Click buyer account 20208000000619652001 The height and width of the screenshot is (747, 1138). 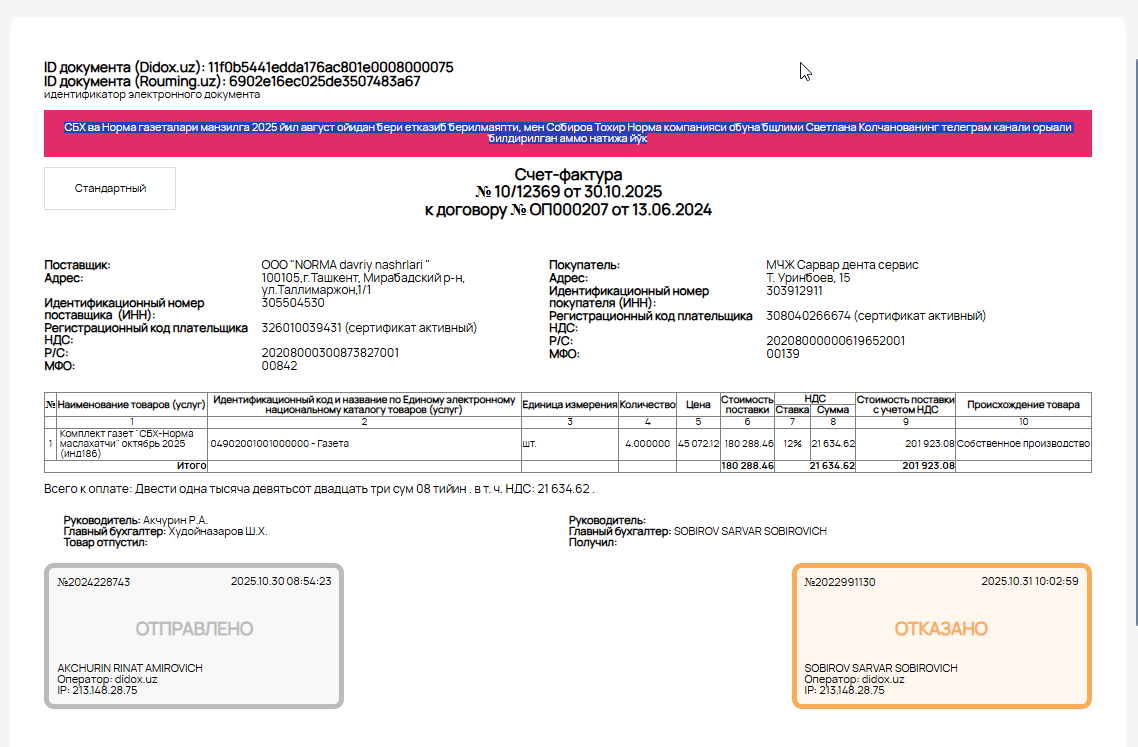(835, 340)
